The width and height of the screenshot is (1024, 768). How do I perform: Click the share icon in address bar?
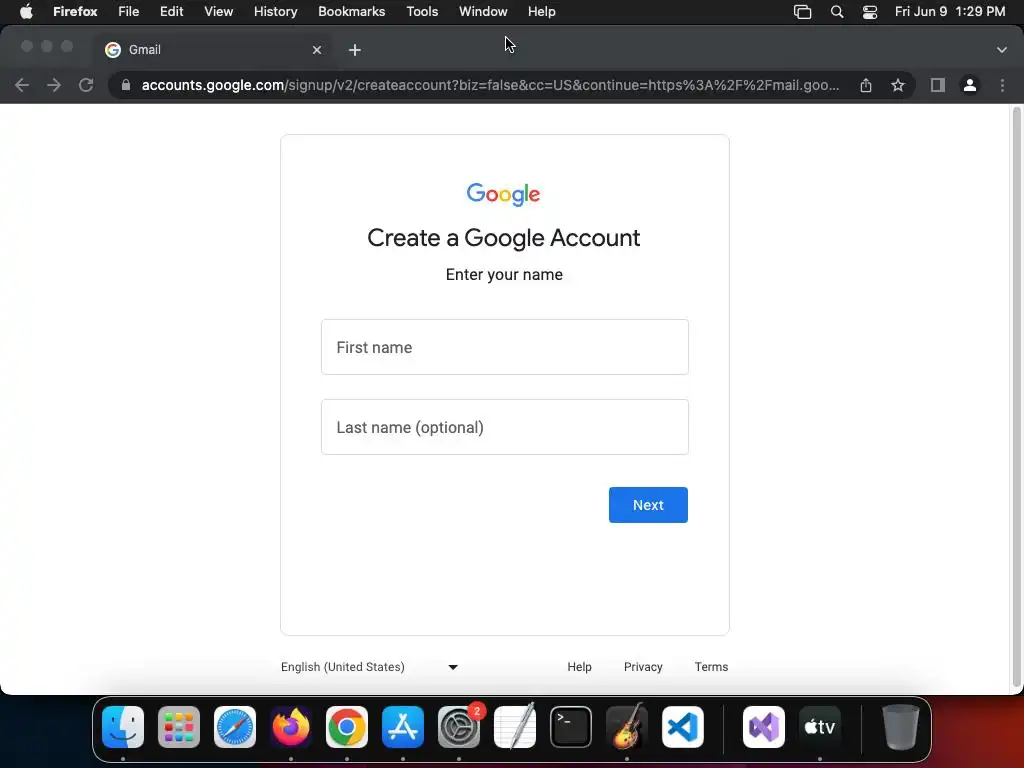click(x=866, y=85)
